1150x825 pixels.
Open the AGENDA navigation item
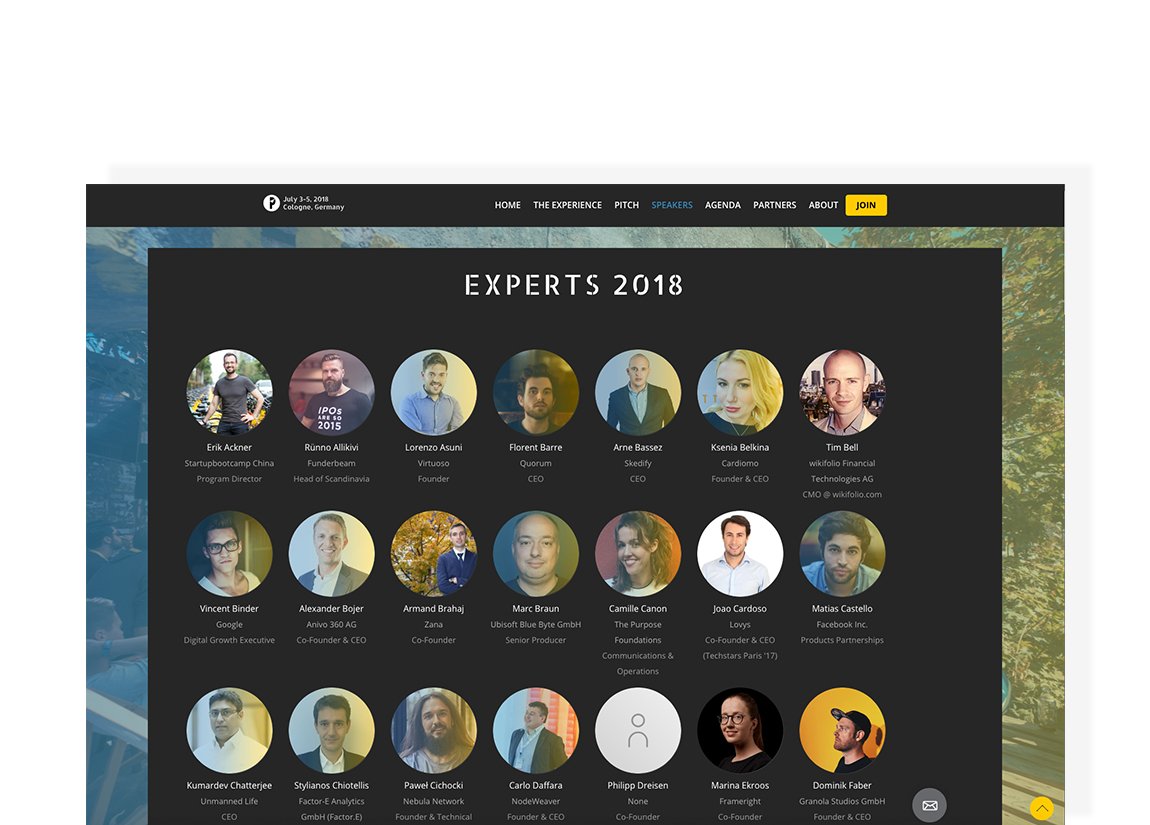722,205
